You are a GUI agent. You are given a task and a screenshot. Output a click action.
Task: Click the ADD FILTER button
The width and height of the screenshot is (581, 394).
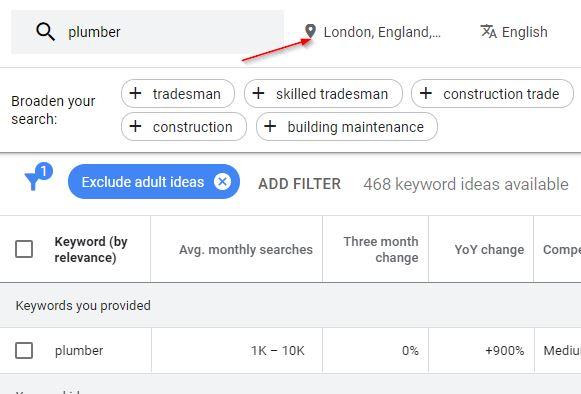tap(299, 184)
